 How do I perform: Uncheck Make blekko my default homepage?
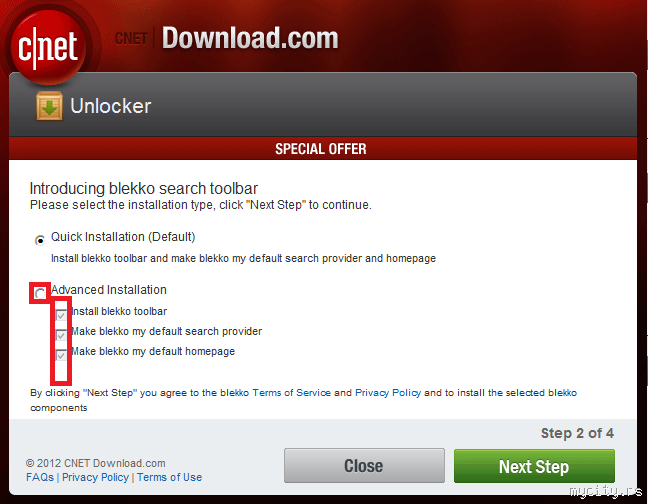click(61, 354)
